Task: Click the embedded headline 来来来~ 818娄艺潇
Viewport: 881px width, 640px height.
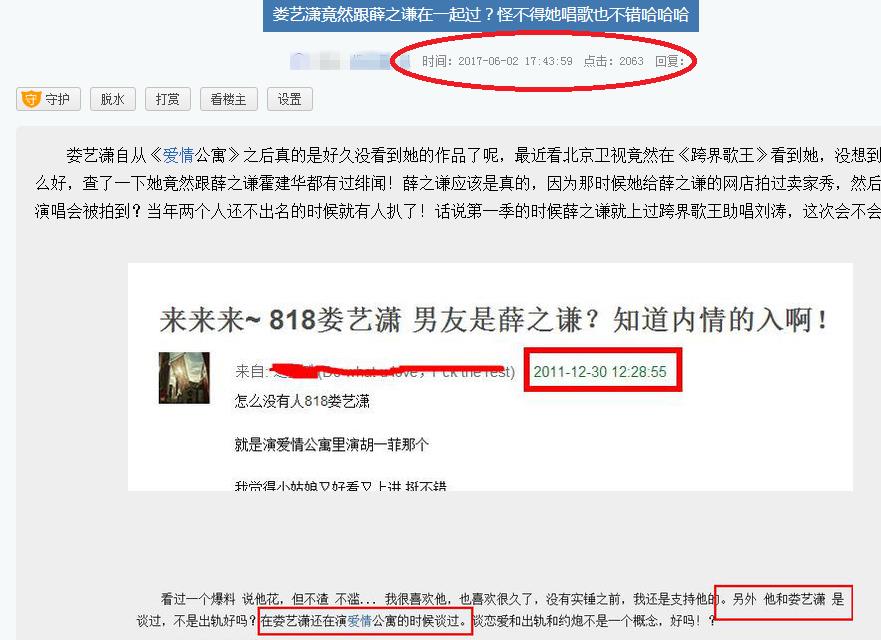Action: point(280,320)
